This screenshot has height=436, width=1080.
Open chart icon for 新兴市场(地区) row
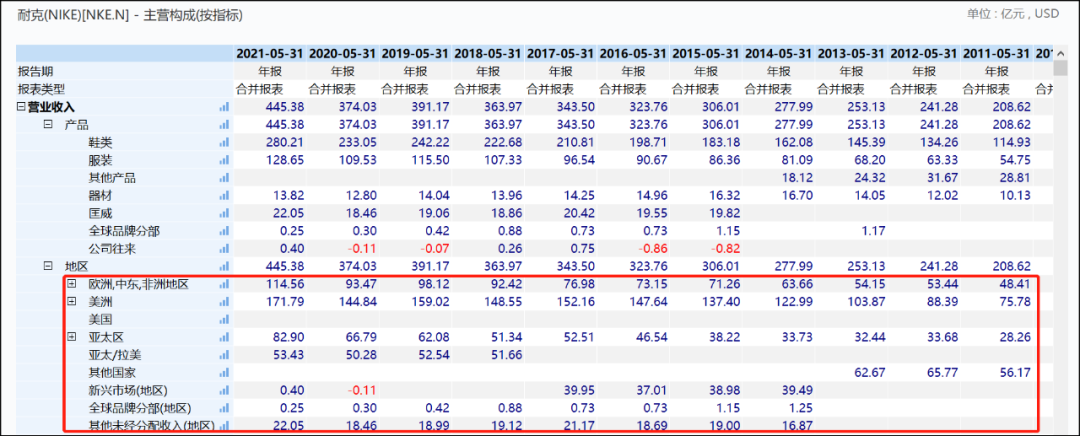click(x=223, y=391)
